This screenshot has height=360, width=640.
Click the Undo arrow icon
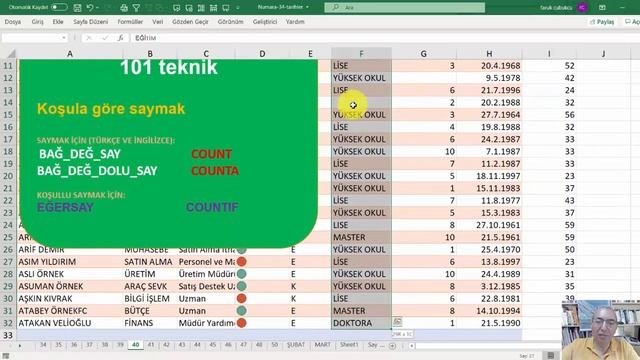89,7
